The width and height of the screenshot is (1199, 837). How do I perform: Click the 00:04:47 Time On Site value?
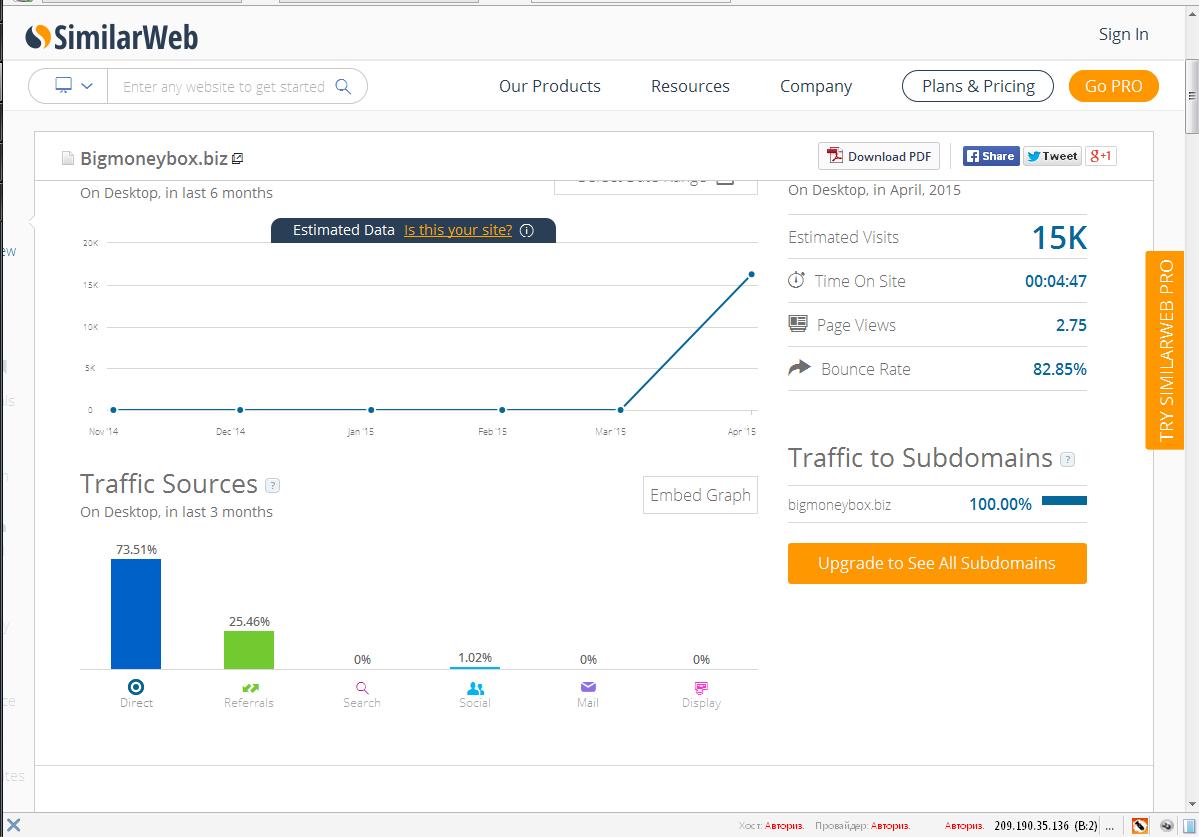pyautogui.click(x=1055, y=281)
